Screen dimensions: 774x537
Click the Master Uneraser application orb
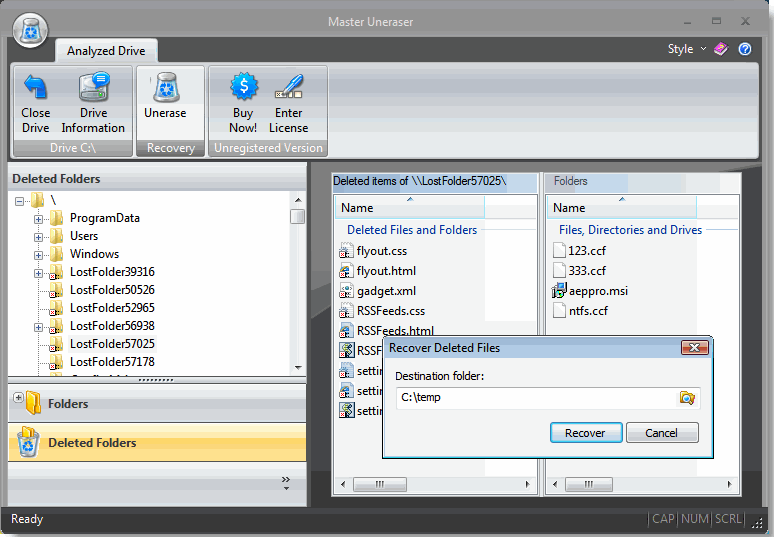(31, 31)
